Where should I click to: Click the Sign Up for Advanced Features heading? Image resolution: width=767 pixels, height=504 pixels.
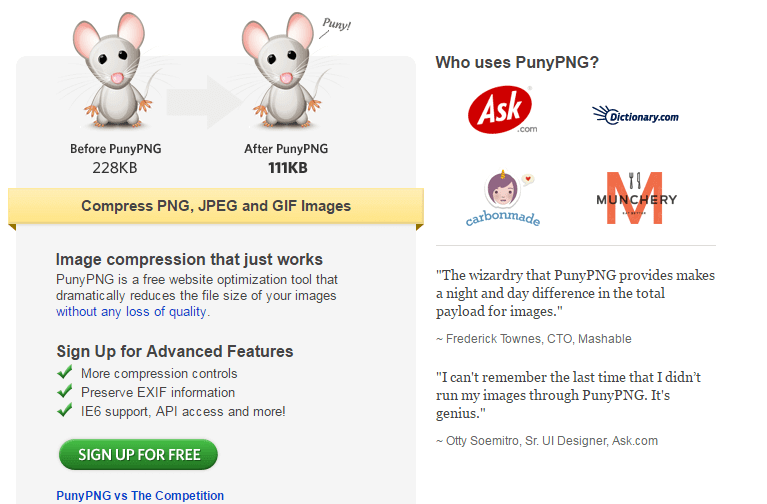tap(175, 352)
